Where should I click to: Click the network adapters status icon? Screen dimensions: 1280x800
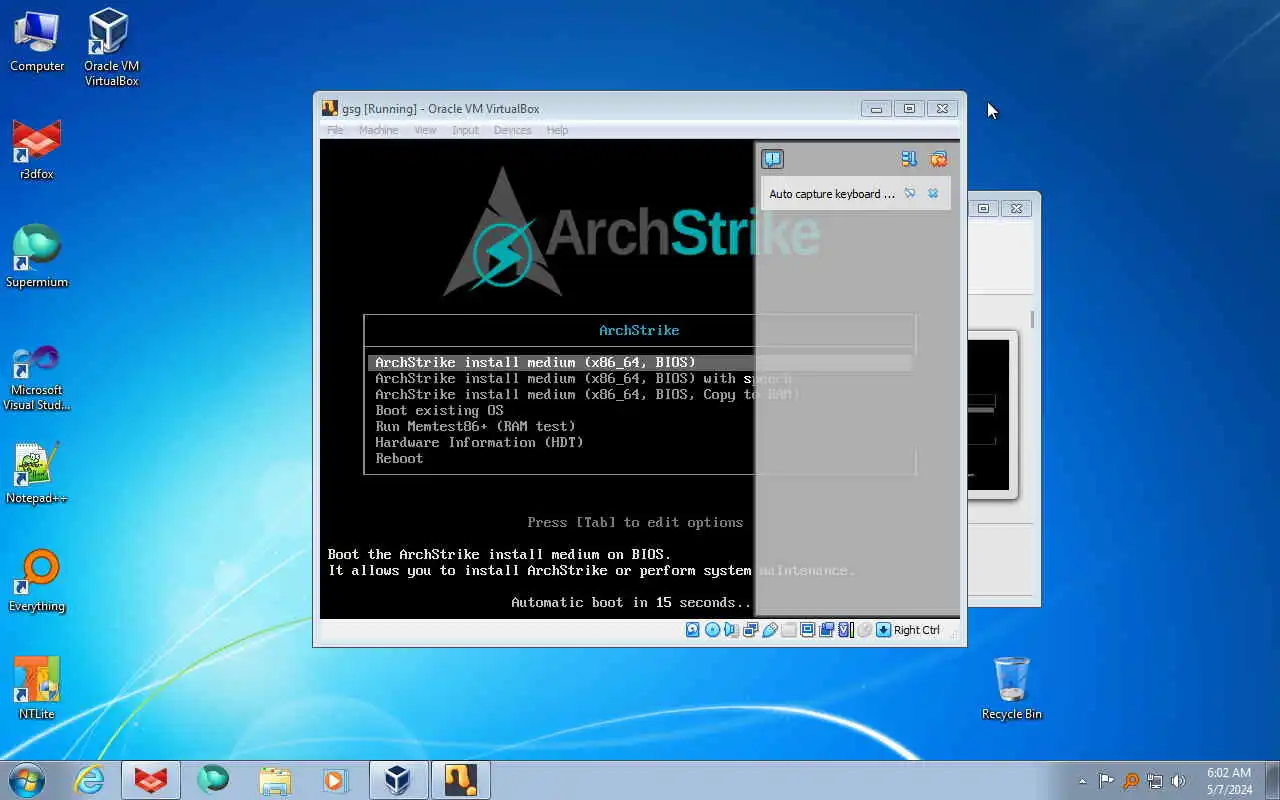pyautogui.click(x=750, y=630)
